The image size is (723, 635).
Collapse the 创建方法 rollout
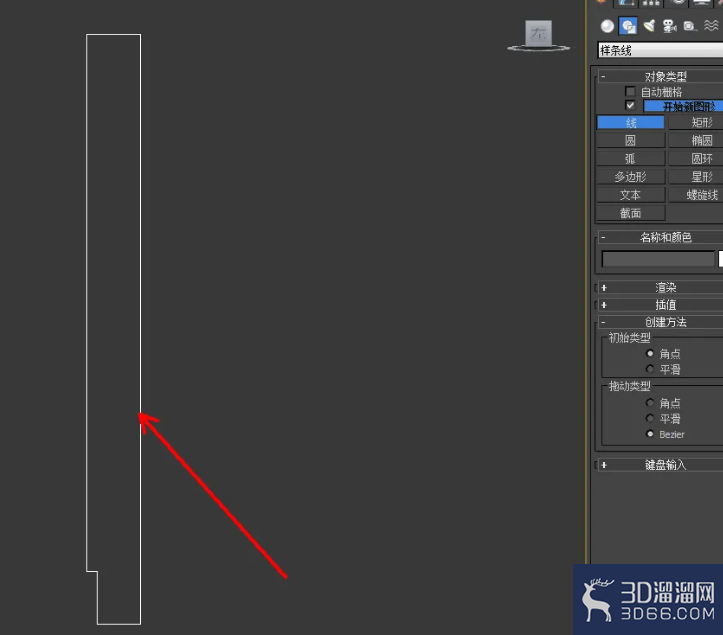pos(660,322)
